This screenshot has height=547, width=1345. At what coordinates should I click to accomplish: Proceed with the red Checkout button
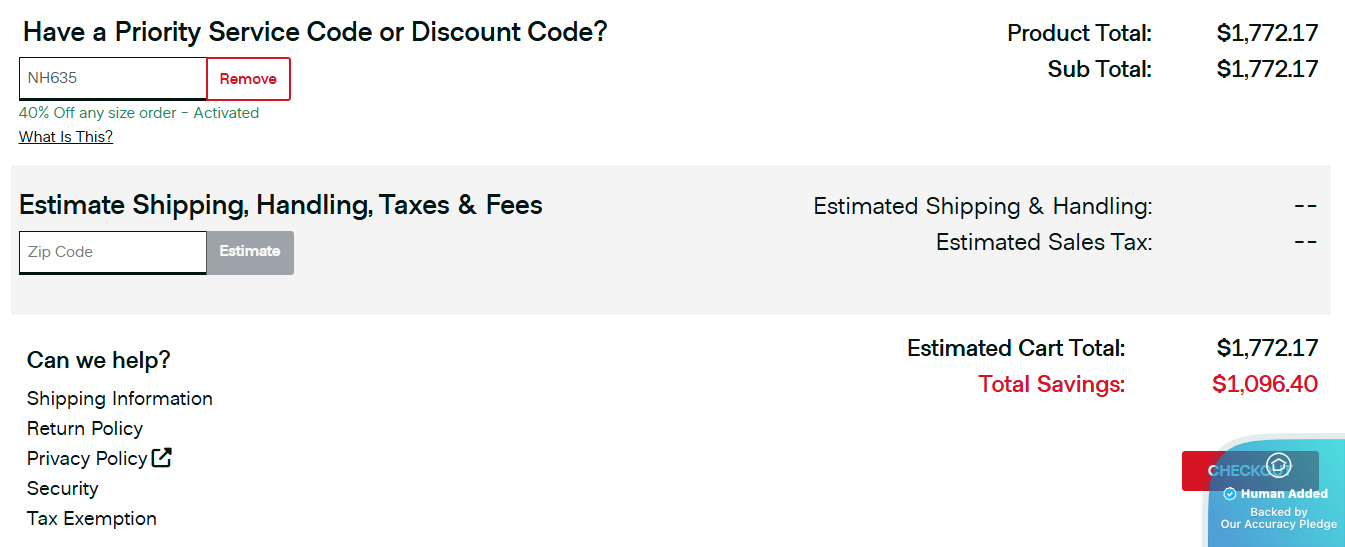(x=1250, y=471)
